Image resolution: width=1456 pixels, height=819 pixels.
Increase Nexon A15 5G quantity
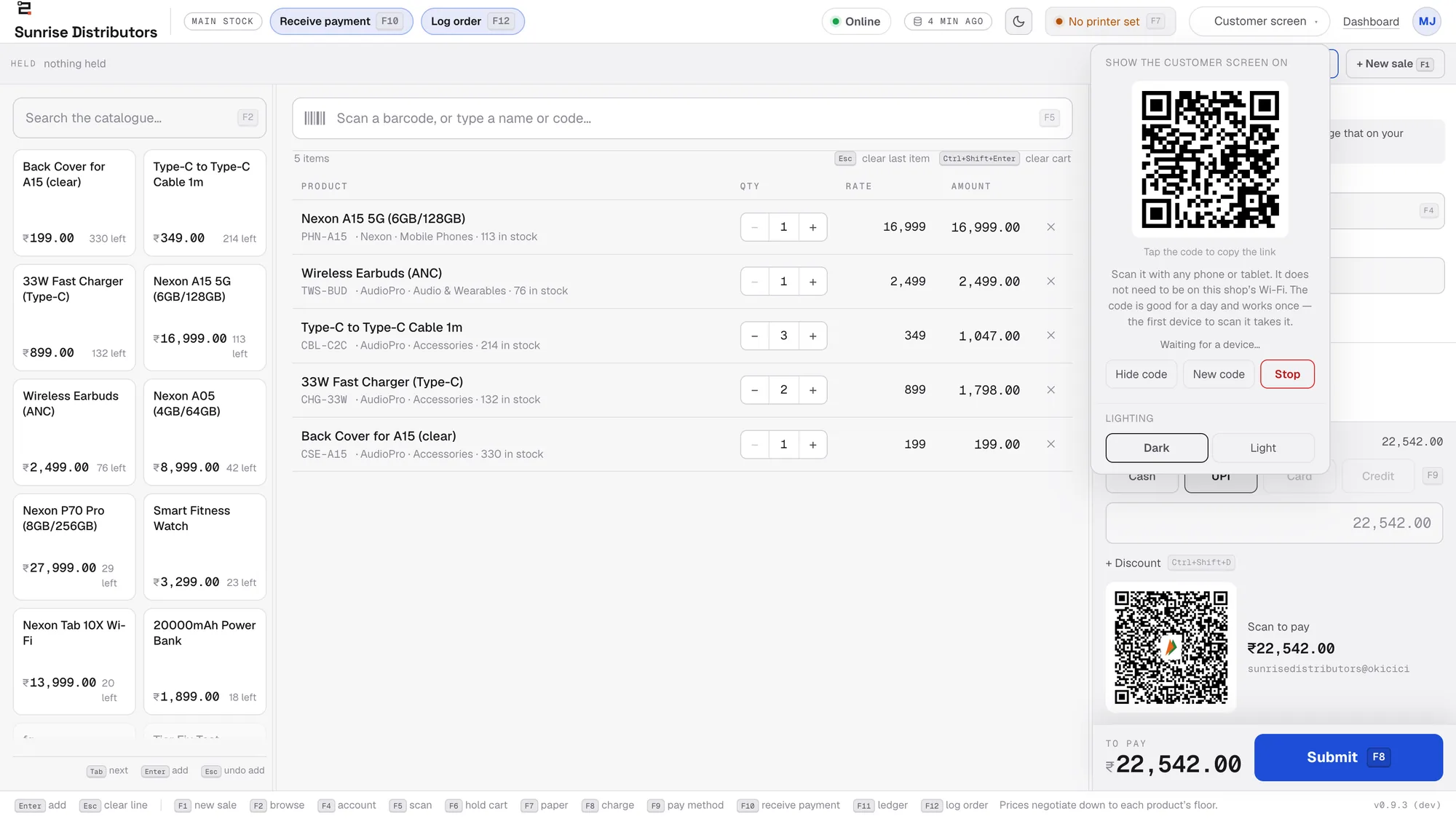point(812,227)
